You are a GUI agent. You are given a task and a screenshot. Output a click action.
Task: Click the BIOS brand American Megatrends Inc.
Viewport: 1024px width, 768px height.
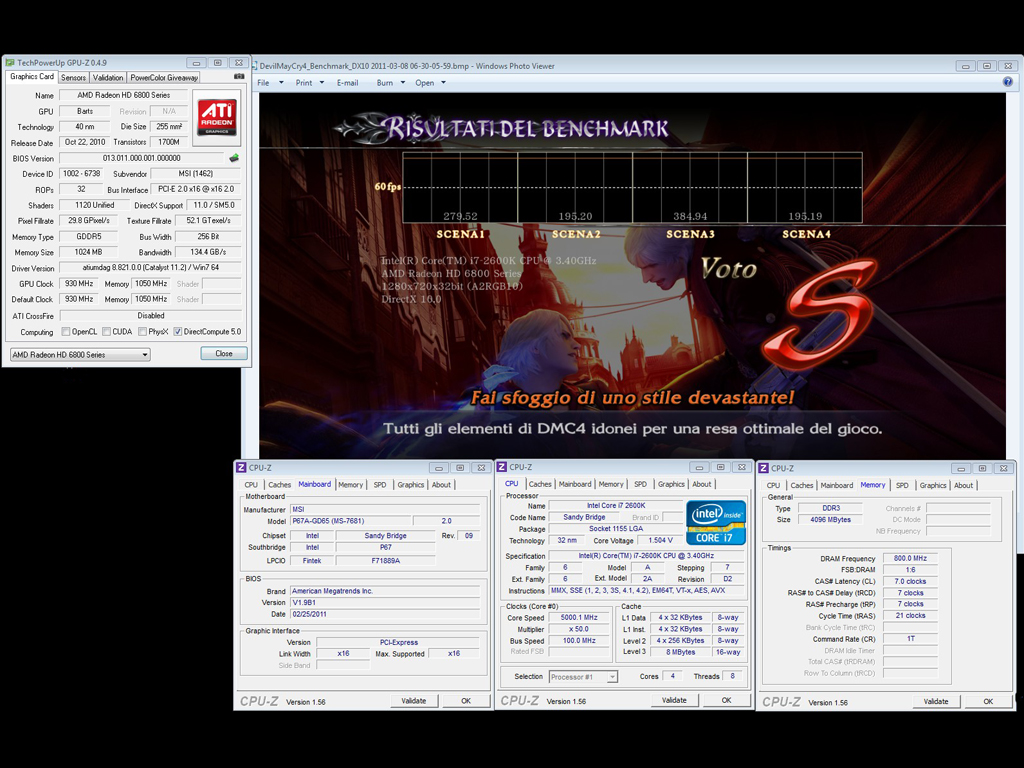[x=385, y=591]
